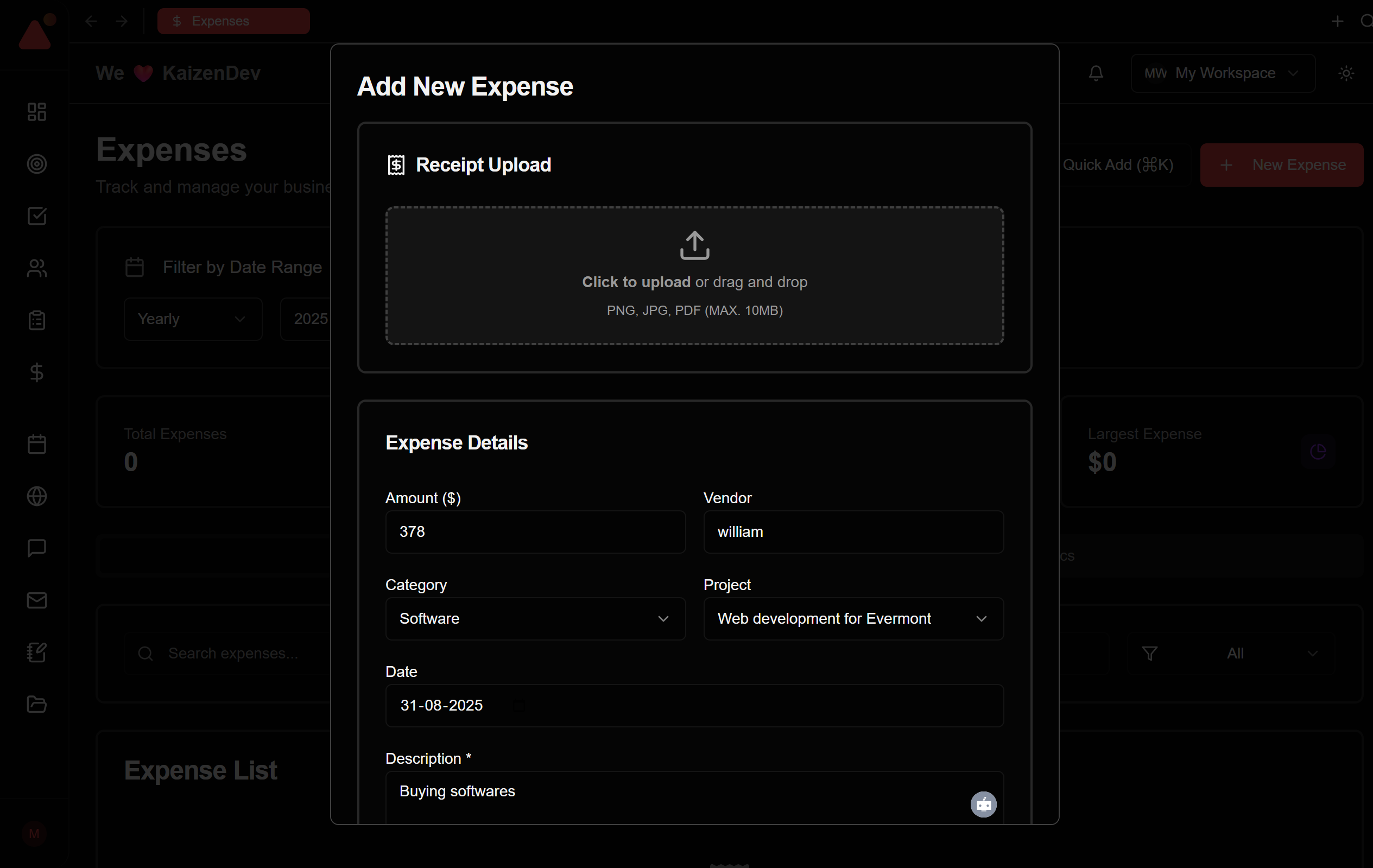Open the dollar expenses icon in sidebar
Viewport: 1373px width, 868px height.
coord(36,372)
